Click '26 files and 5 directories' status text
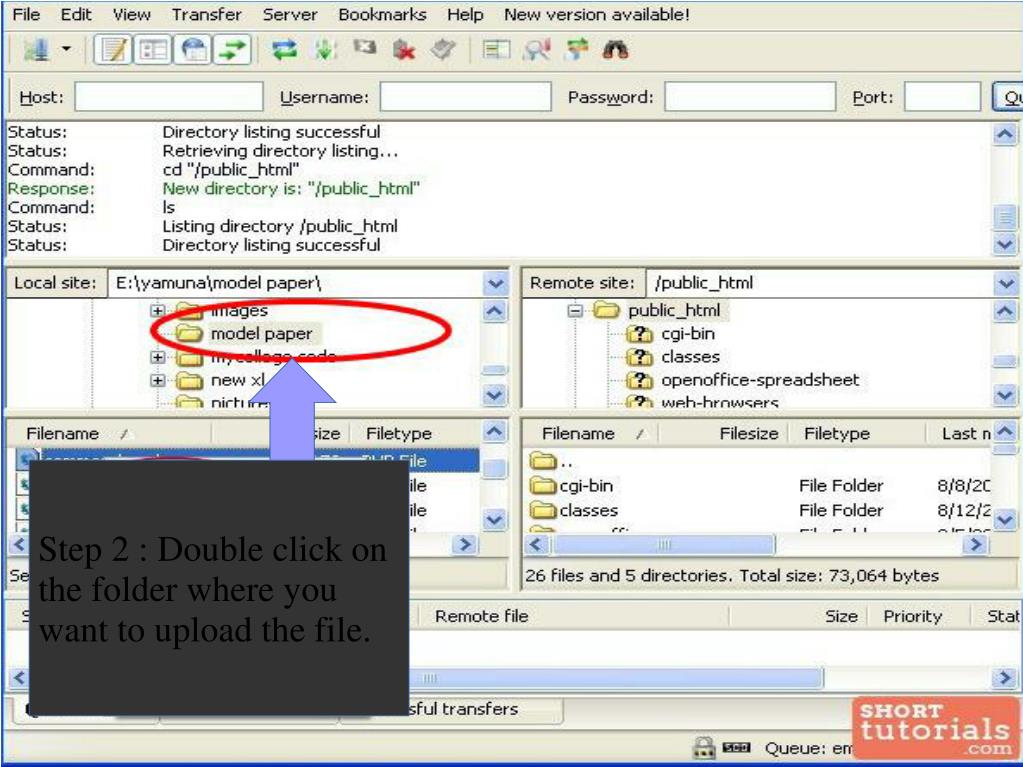Screen dimensions: 1023x767 (x=732, y=576)
